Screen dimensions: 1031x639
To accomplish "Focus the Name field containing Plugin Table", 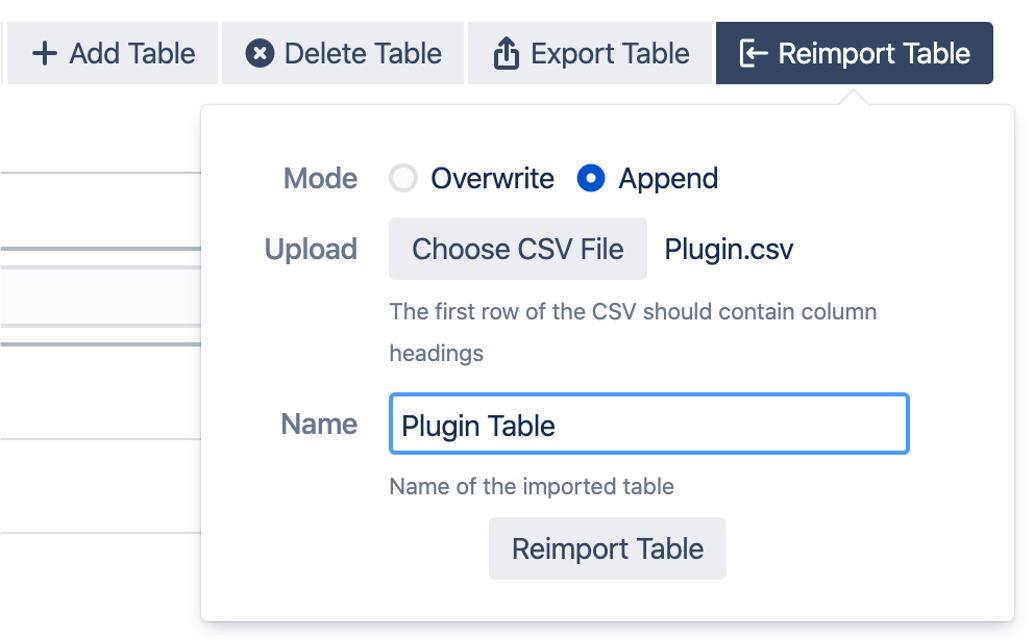I will (648, 425).
